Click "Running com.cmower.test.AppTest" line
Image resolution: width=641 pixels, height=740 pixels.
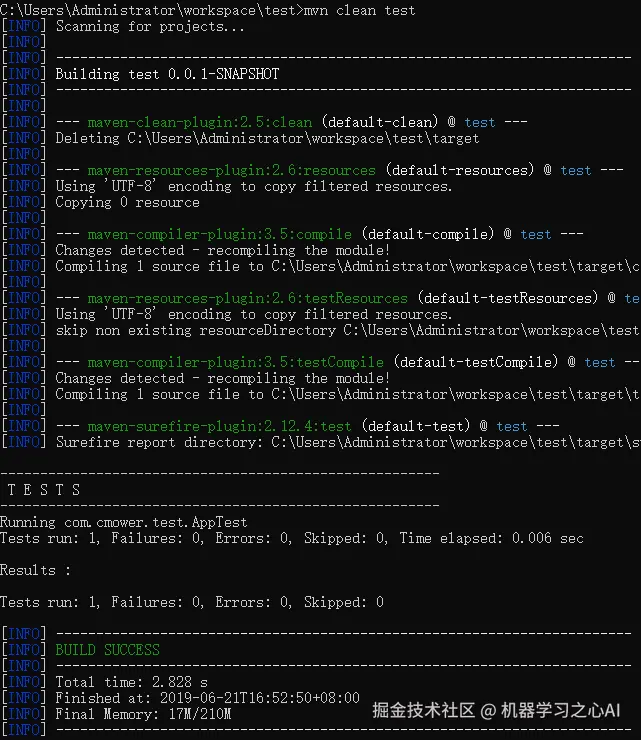pos(124,522)
